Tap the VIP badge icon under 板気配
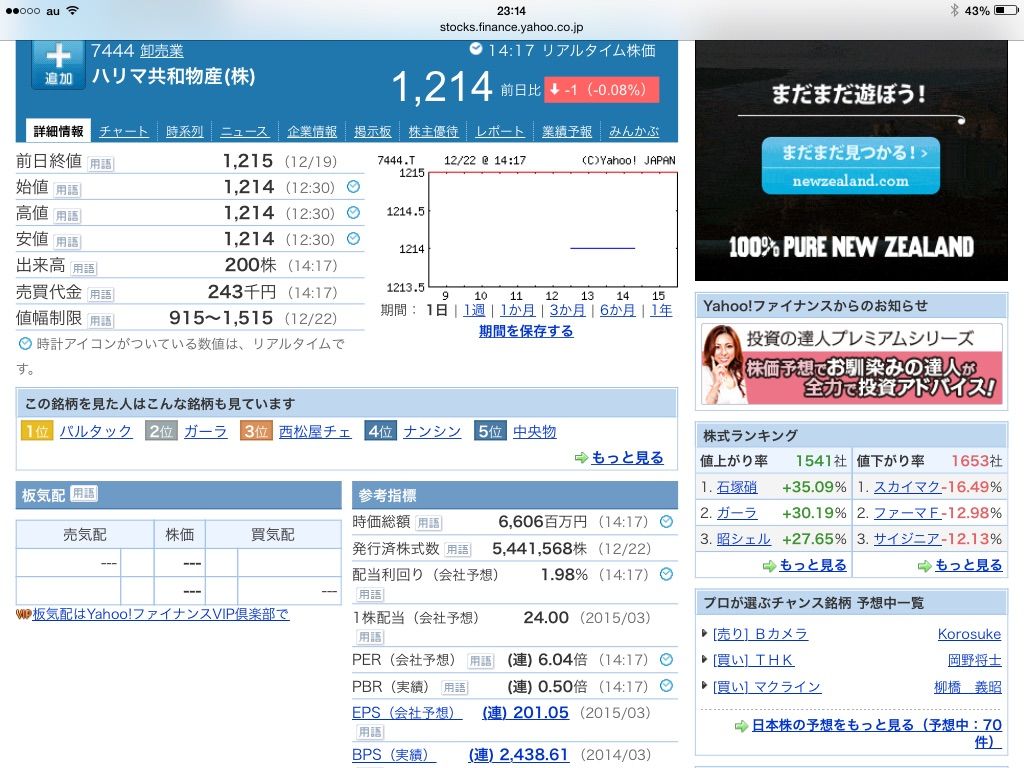 24,615
